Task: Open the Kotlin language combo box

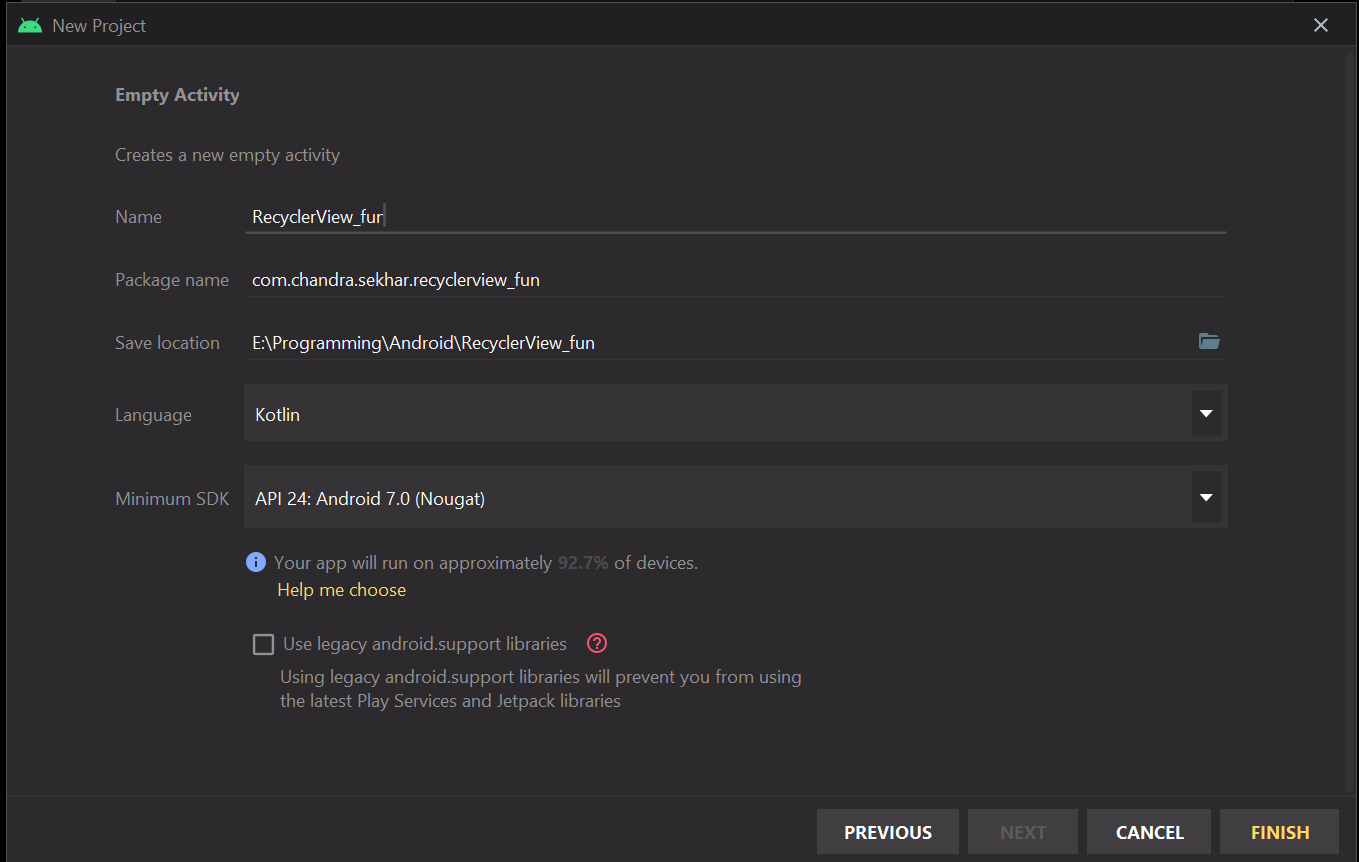Action: click(x=735, y=414)
